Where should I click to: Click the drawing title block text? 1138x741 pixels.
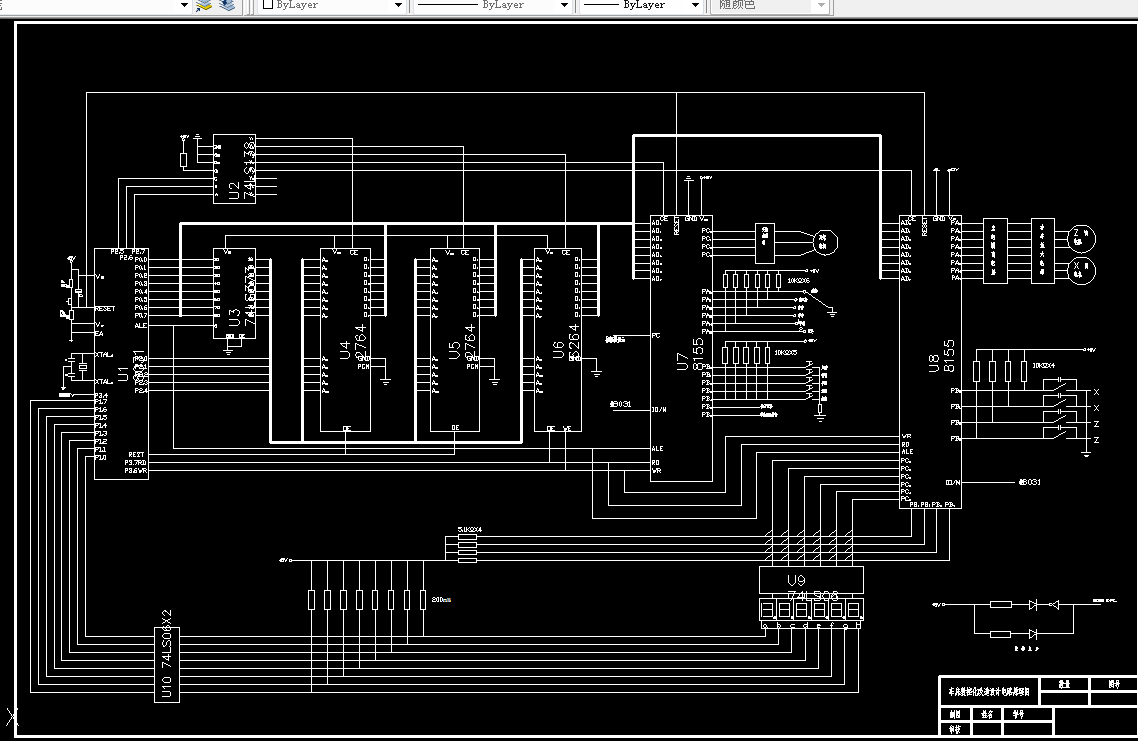point(988,692)
